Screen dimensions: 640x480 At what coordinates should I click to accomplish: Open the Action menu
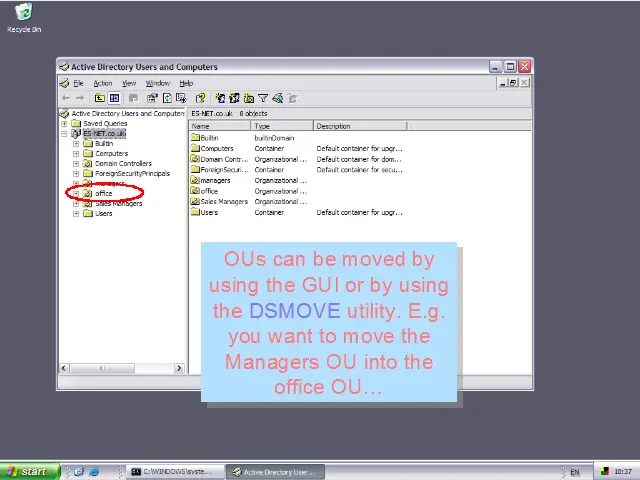tap(103, 83)
